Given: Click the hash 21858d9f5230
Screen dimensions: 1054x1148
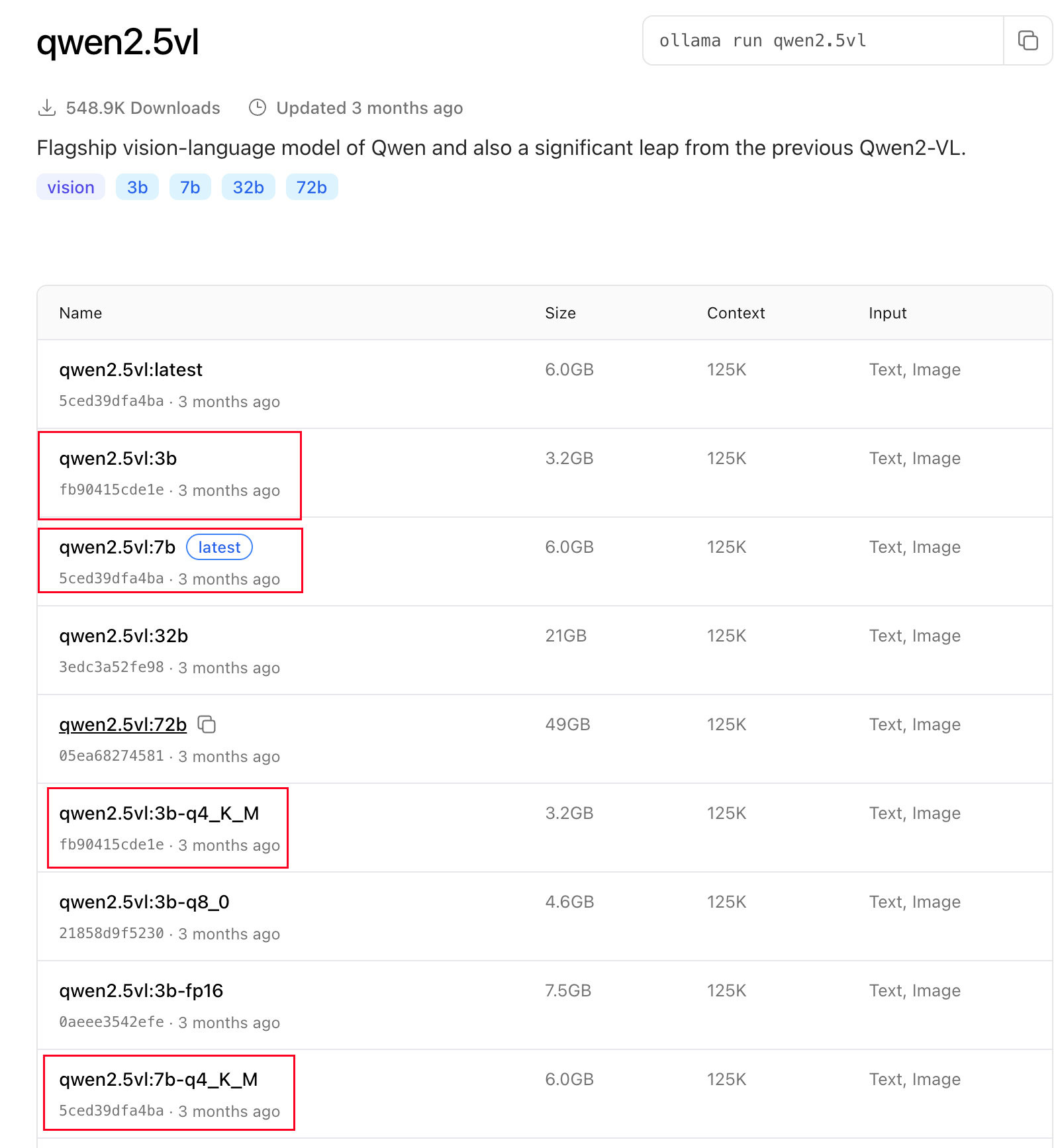Looking at the screenshot, I should pyautogui.click(x=111, y=933).
